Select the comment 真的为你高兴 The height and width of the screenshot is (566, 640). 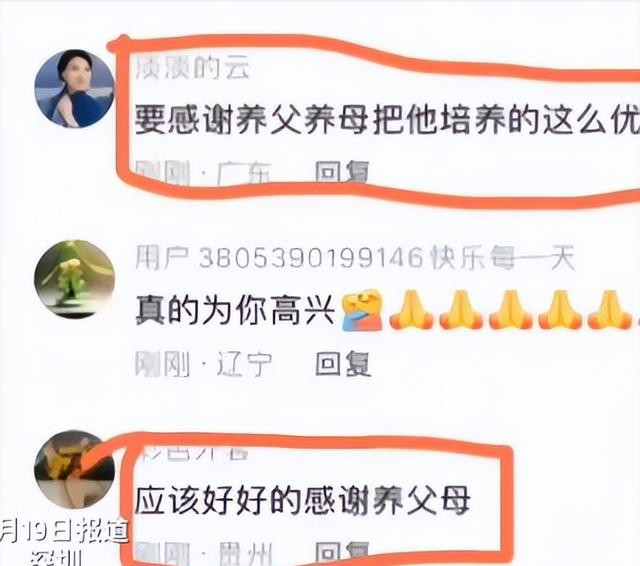pos(235,311)
